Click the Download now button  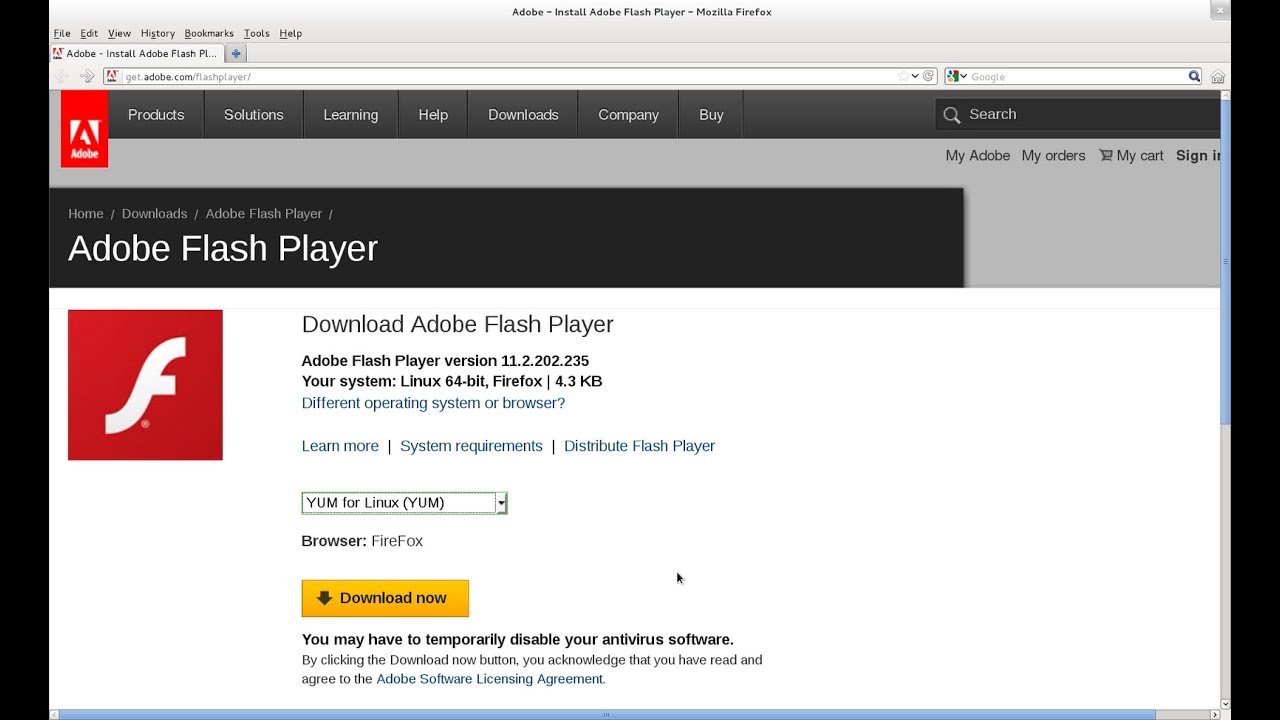pos(385,598)
